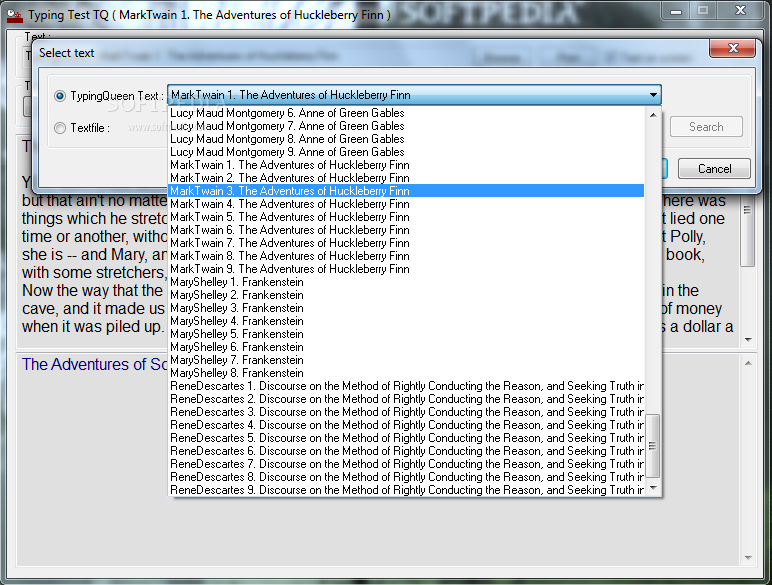Click dropdown list scroll up arrow

click(x=653, y=115)
